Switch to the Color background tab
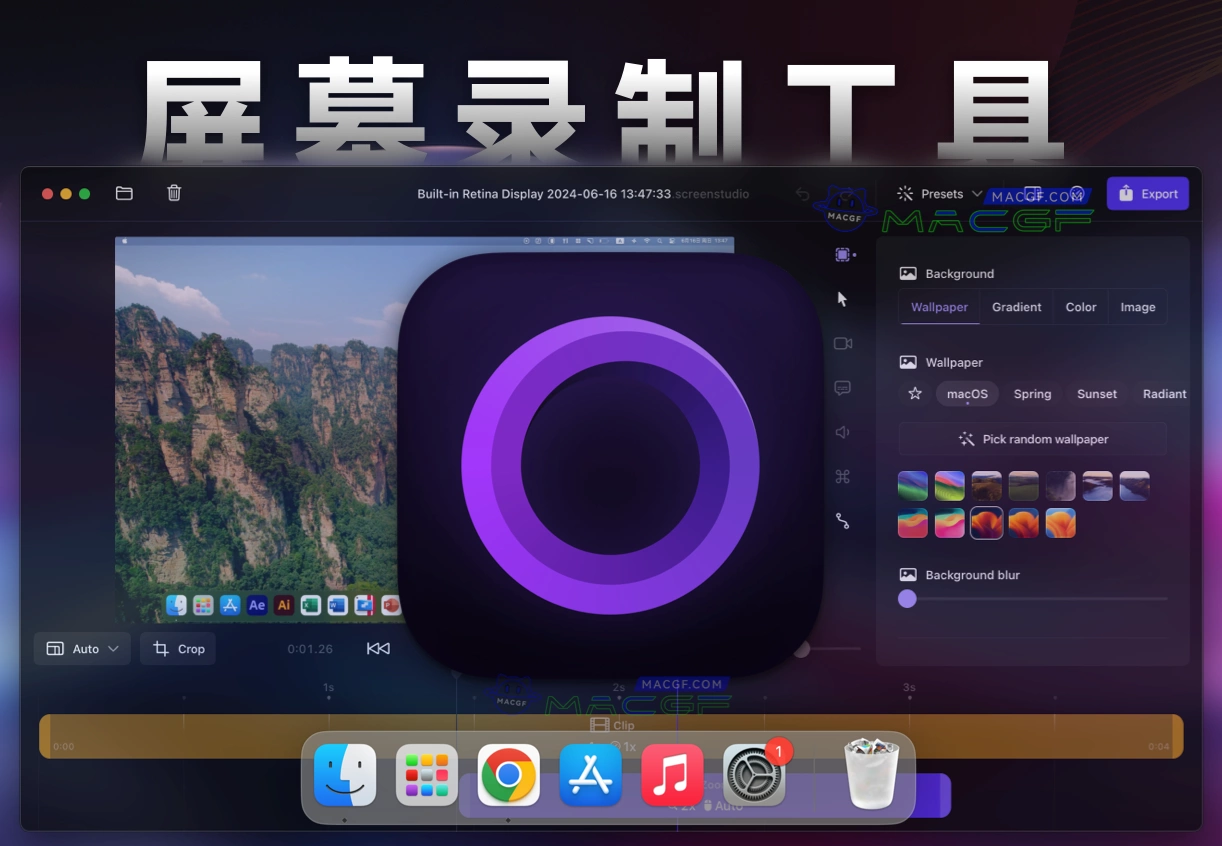This screenshot has width=1222, height=846. click(x=1081, y=307)
